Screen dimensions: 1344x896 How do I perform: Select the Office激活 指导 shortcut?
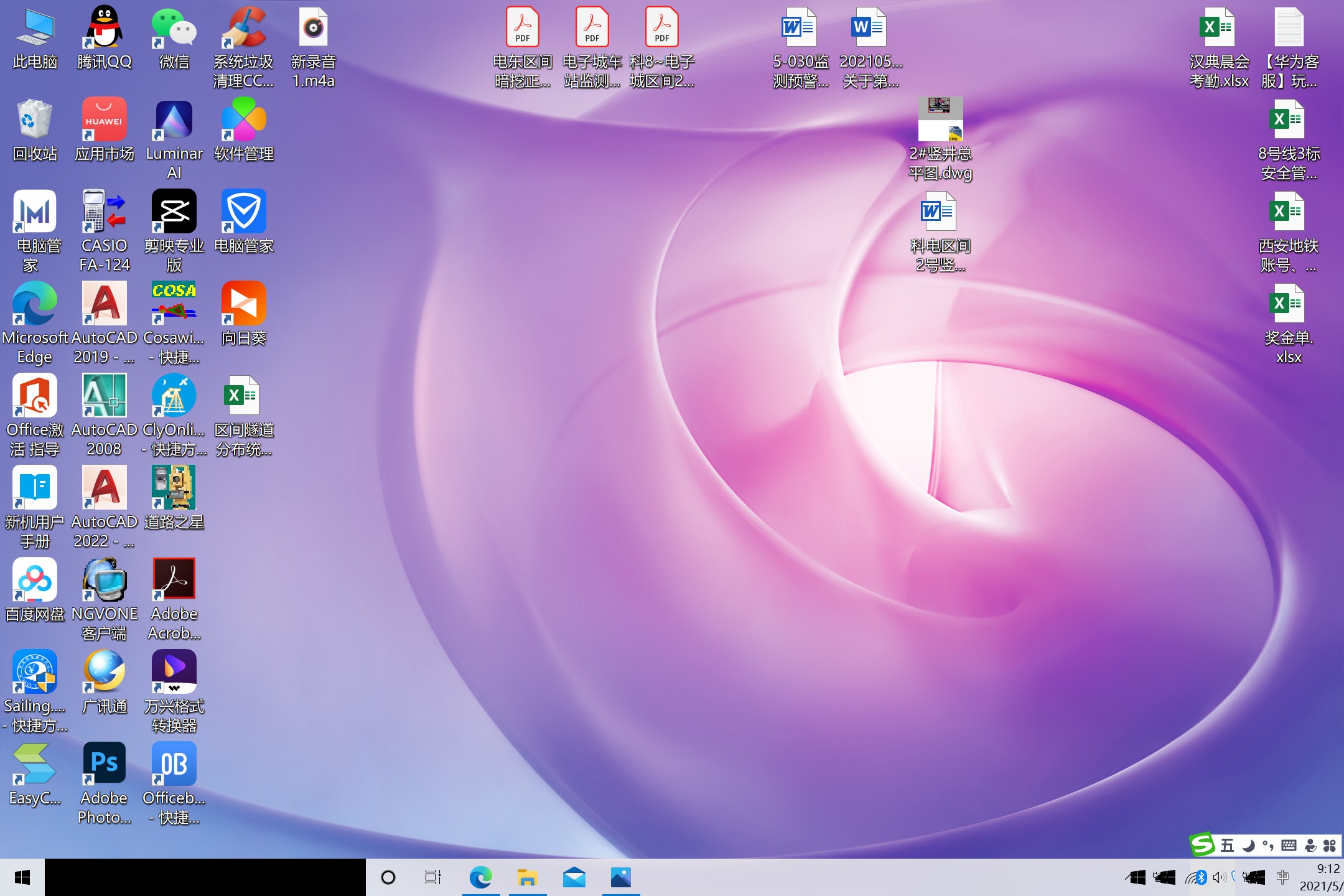(x=35, y=416)
